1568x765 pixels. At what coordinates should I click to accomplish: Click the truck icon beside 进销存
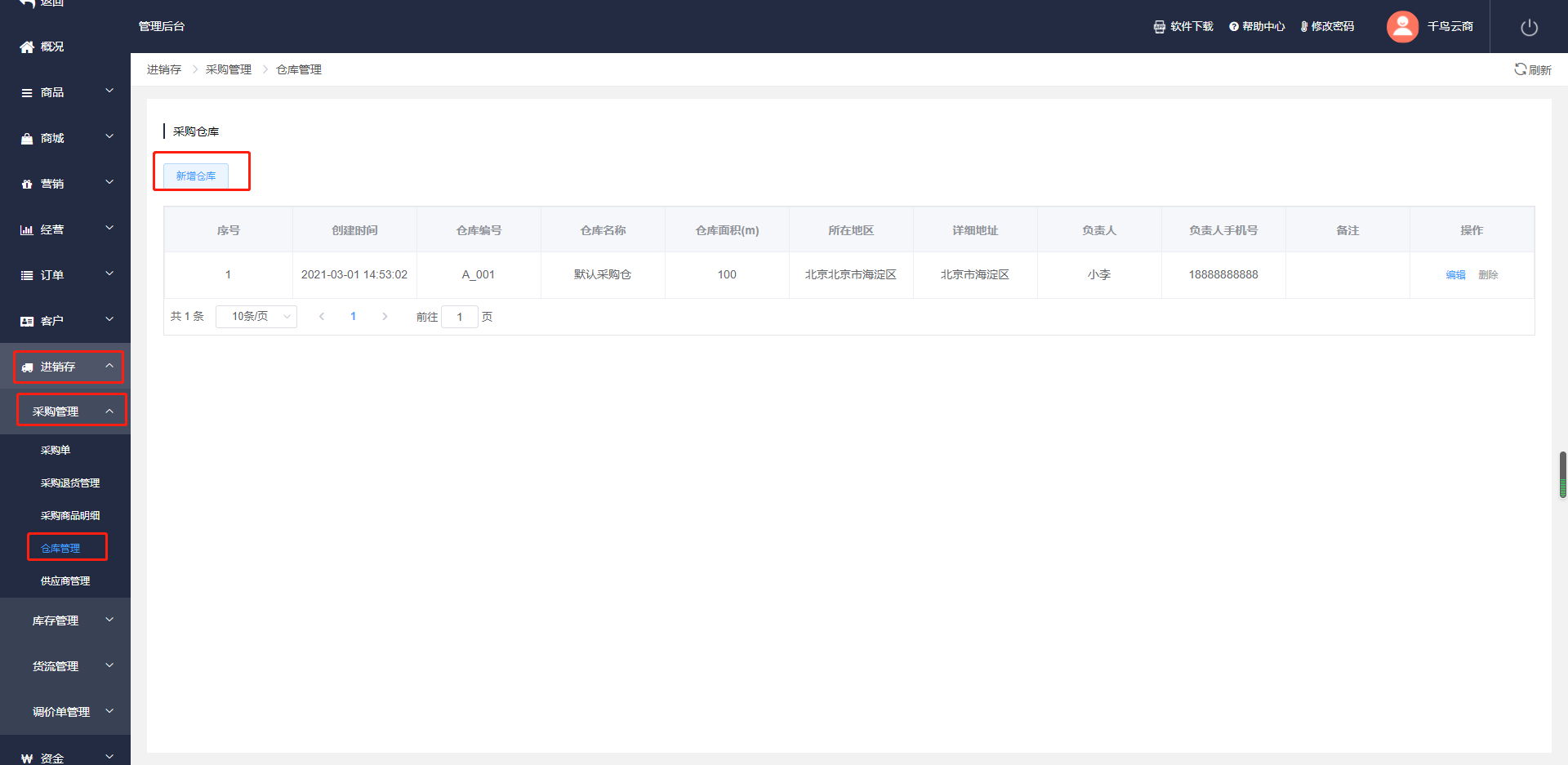click(x=27, y=367)
